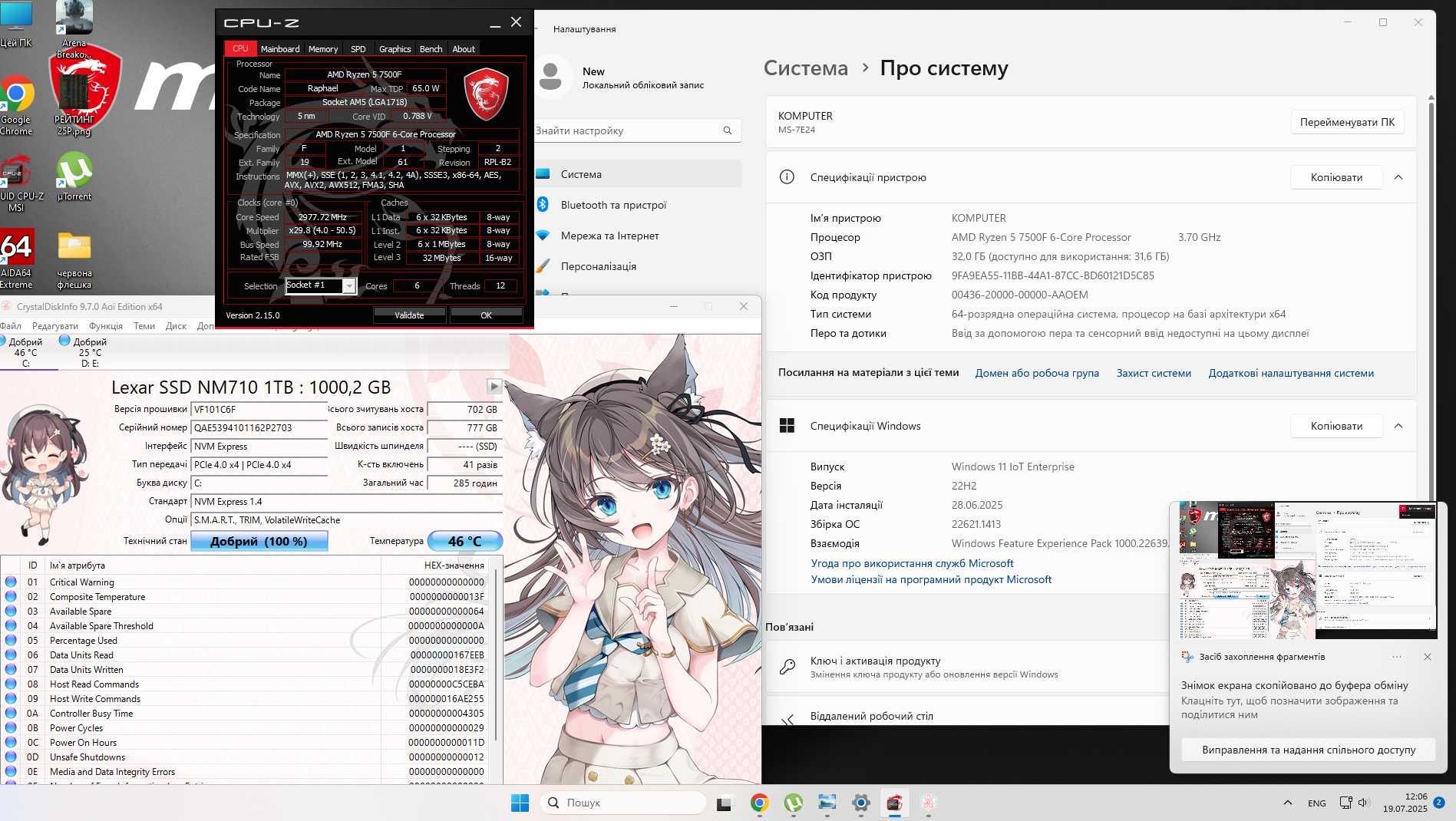
Task: Open CrystalDiskInfo from the taskbar
Action: [928, 803]
